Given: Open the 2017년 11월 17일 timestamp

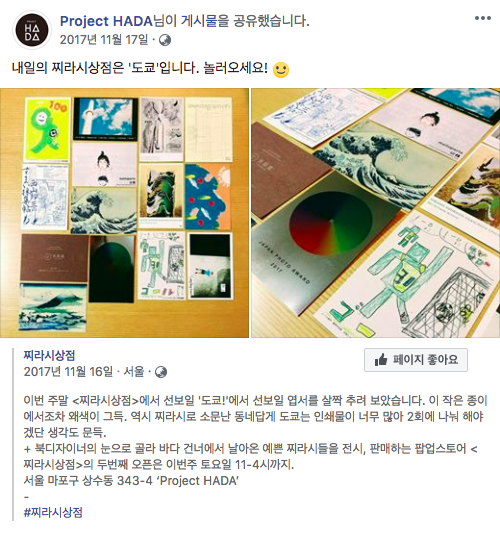Looking at the screenshot, I should [x=104, y=40].
